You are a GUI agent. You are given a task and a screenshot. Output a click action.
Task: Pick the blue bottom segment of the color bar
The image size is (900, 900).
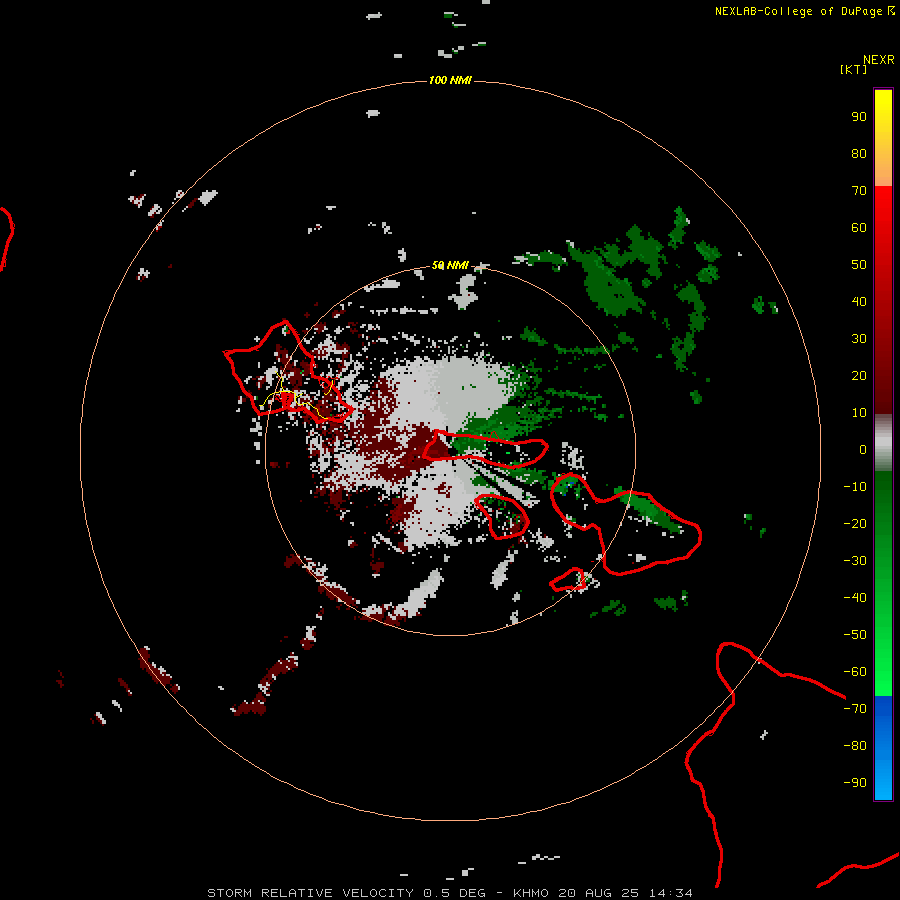(883, 748)
